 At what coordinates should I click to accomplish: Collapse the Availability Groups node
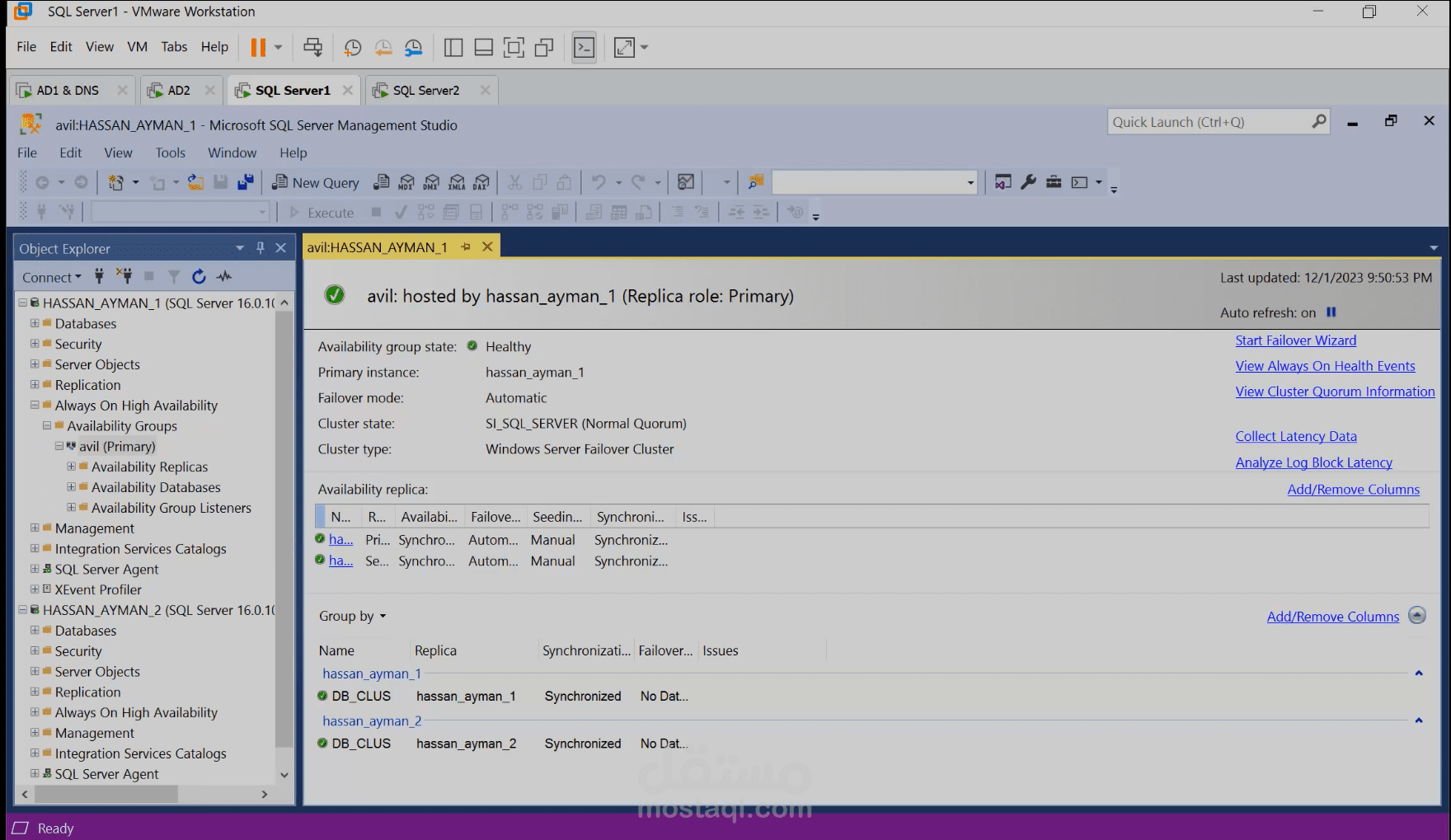click(47, 425)
